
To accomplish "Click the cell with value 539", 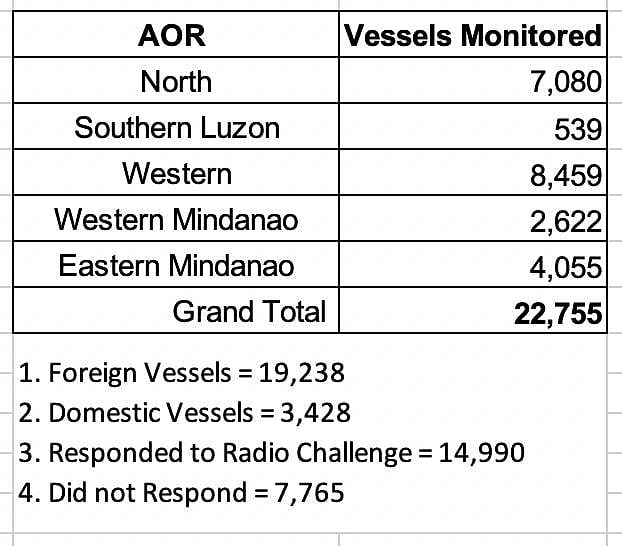I will (x=472, y=127).
